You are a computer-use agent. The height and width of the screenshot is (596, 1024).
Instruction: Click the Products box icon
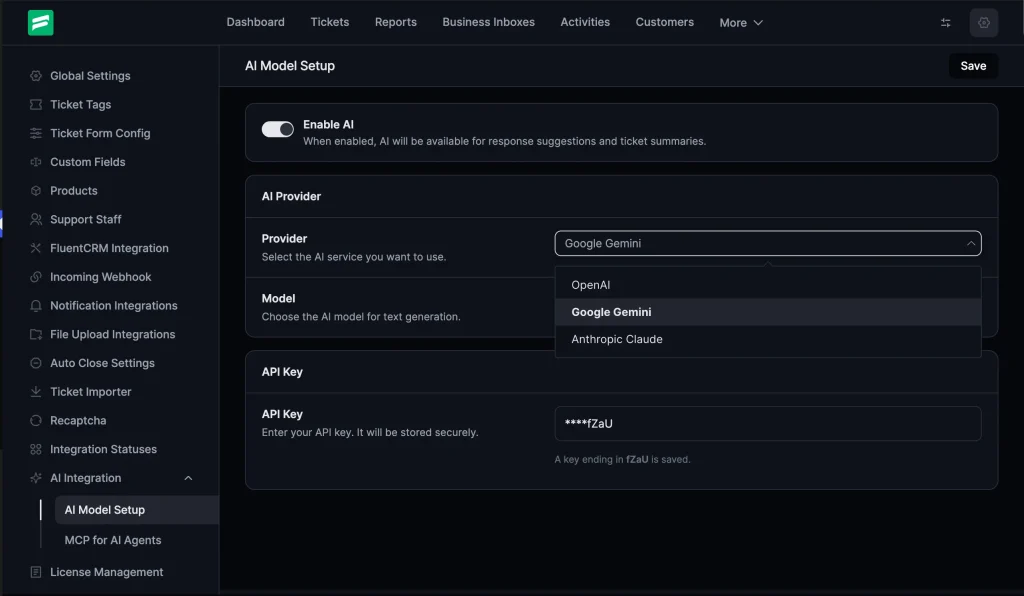(x=36, y=191)
